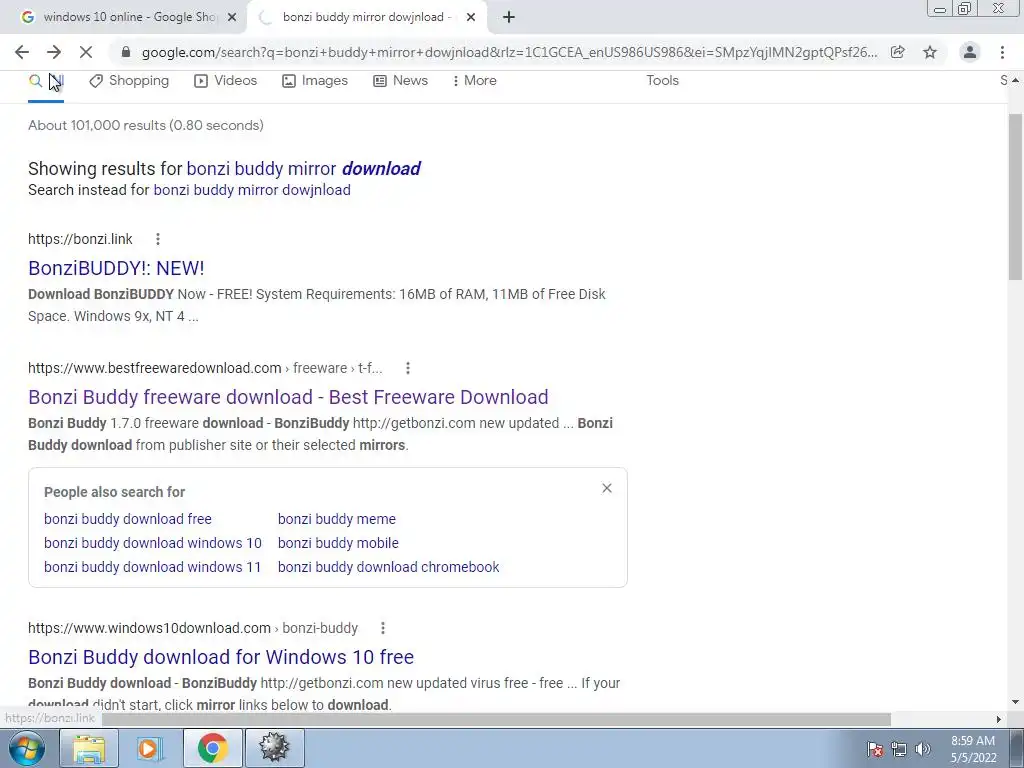1024x768 pixels.
Task: Open the Windows Start menu
Action: [x=26, y=748]
